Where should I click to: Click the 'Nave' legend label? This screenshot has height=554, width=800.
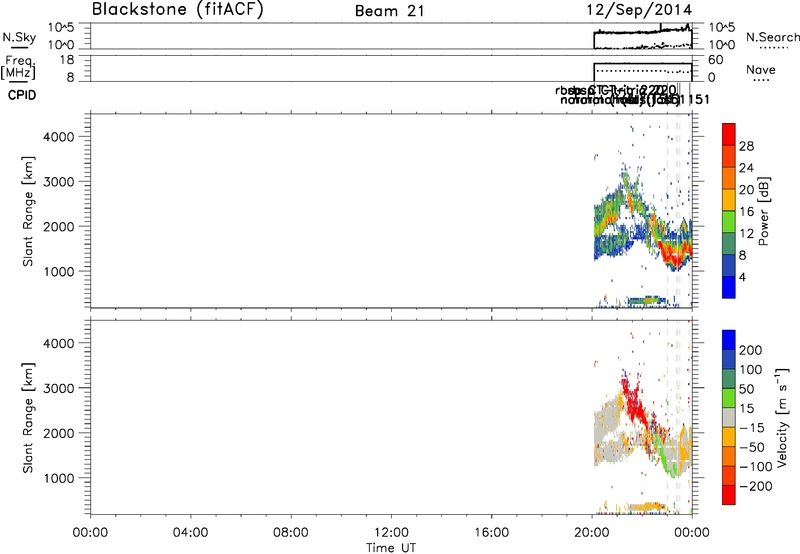(761, 69)
